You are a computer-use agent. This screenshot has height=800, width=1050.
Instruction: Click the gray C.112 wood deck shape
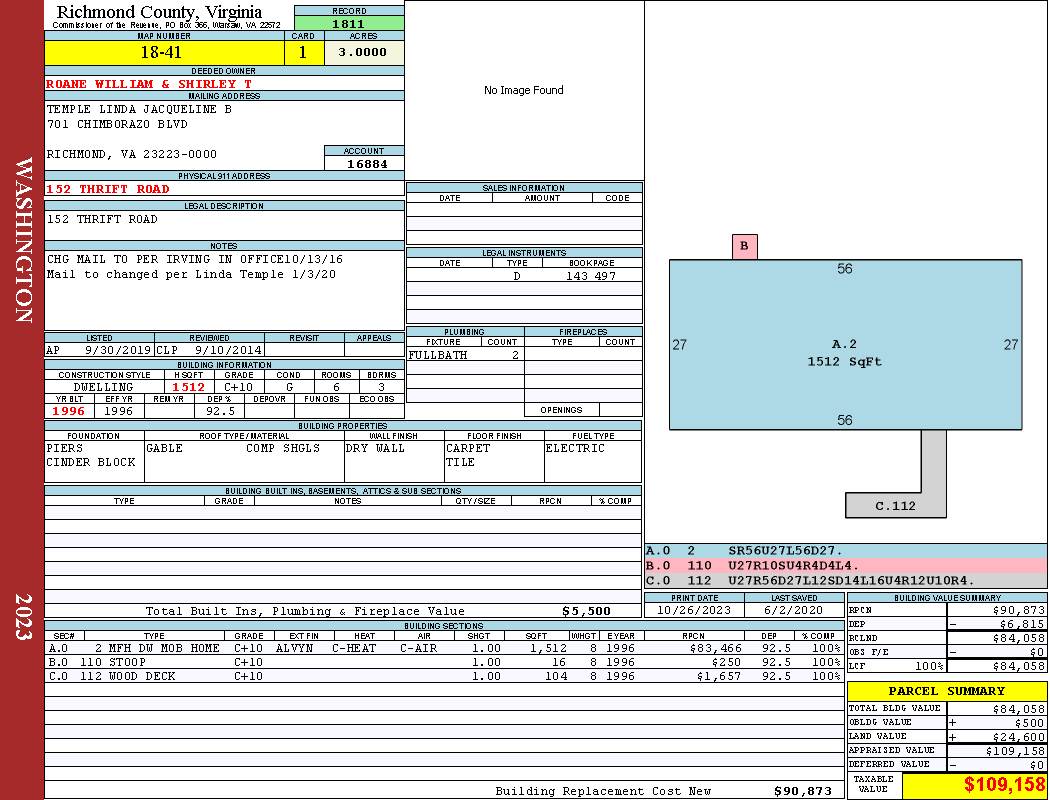pyautogui.click(x=895, y=505)
